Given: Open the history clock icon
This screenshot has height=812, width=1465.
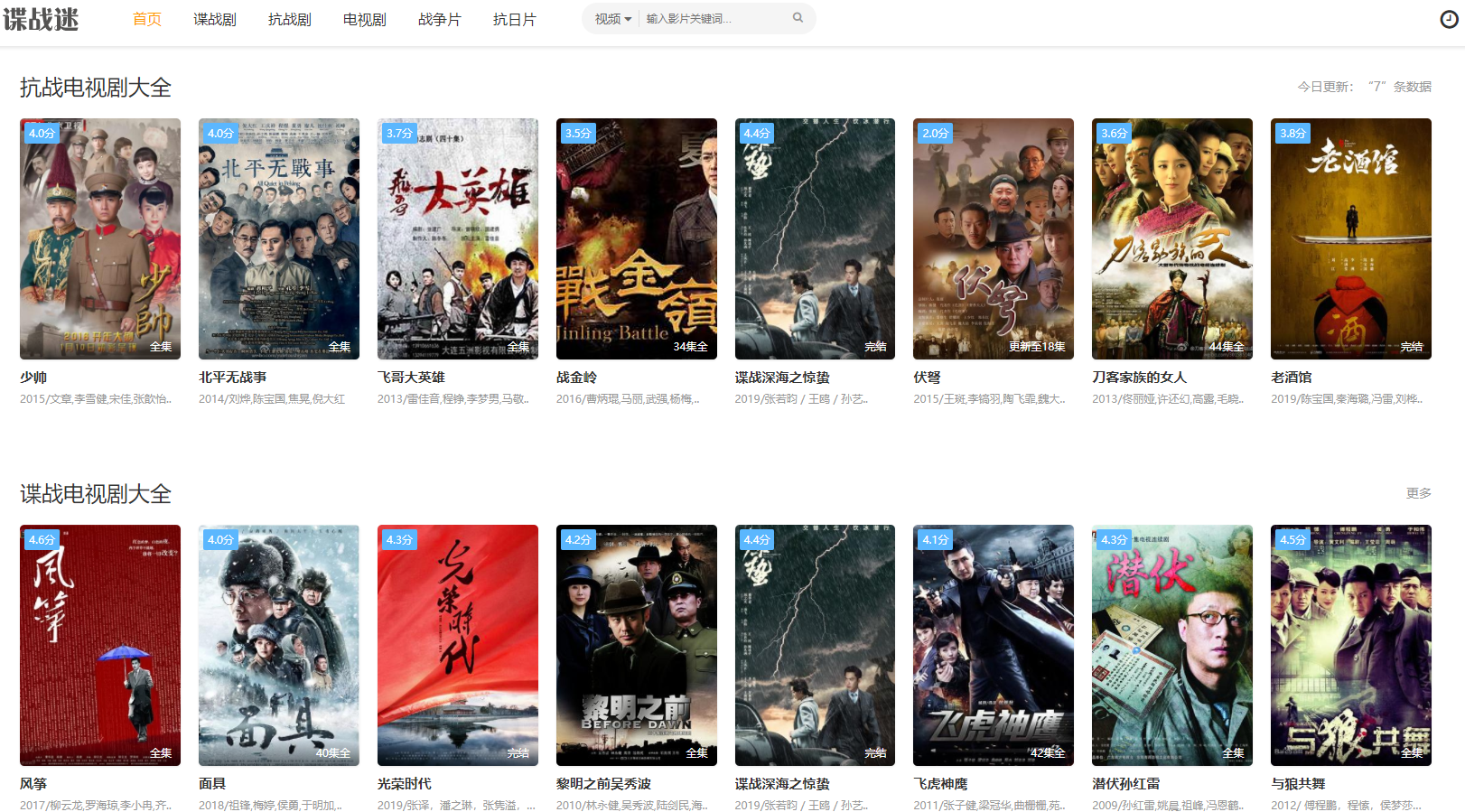Looking at the screenshot, I should point(1449,19).
